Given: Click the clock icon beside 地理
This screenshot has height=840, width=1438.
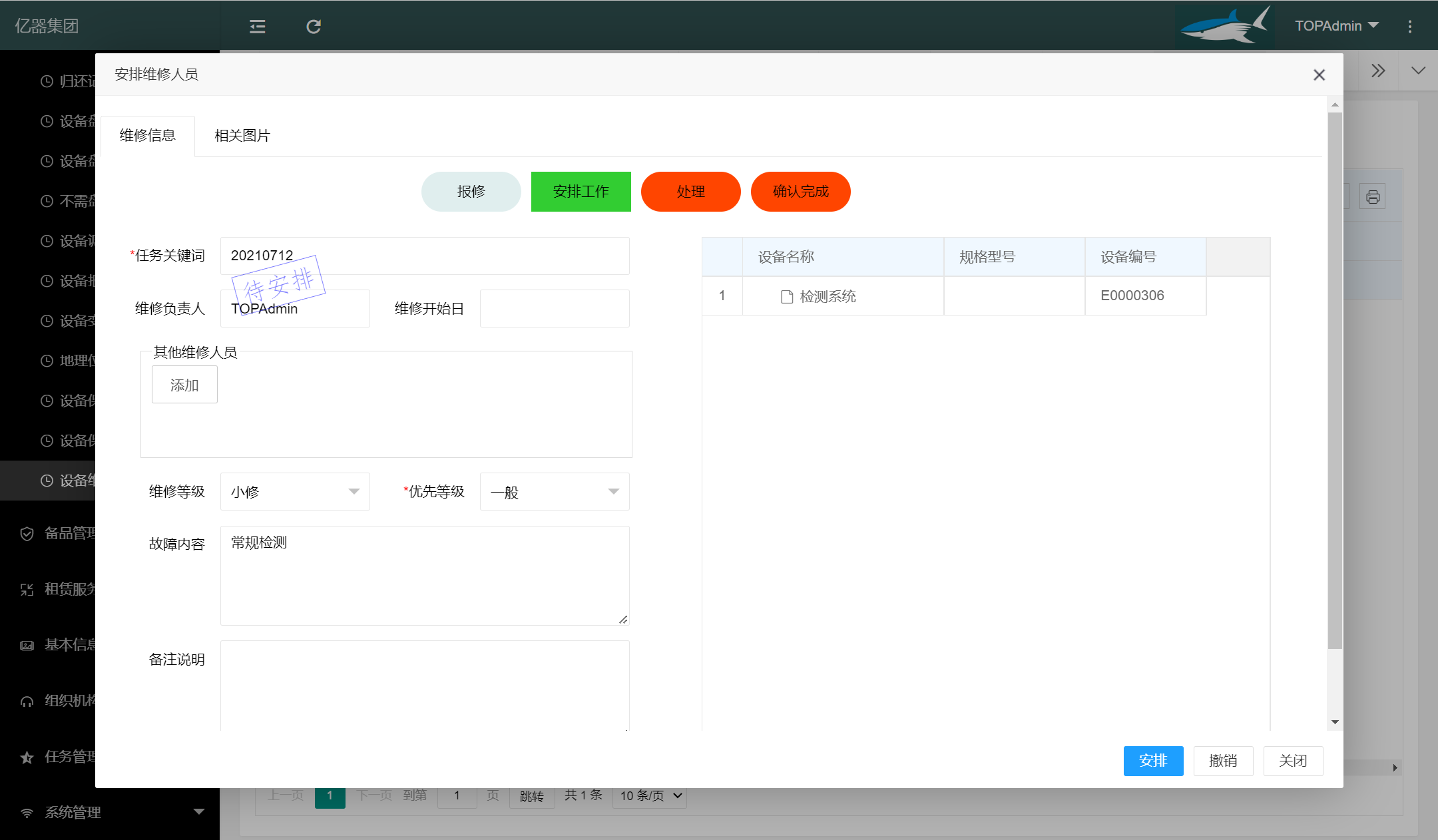Looking at the screenshot, I should point(47,361).
